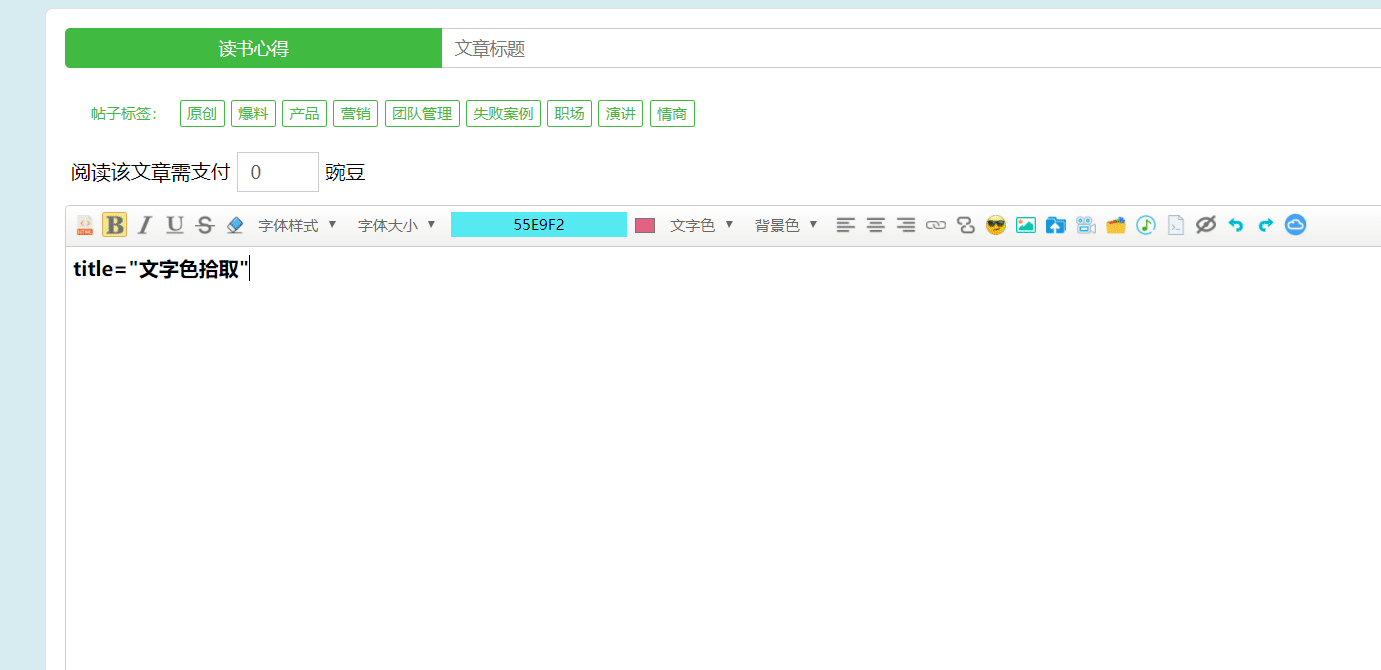Viewport: 1381px width, 670px height.
Task: Select the 失败案例 tag
Action: [503, 114]
